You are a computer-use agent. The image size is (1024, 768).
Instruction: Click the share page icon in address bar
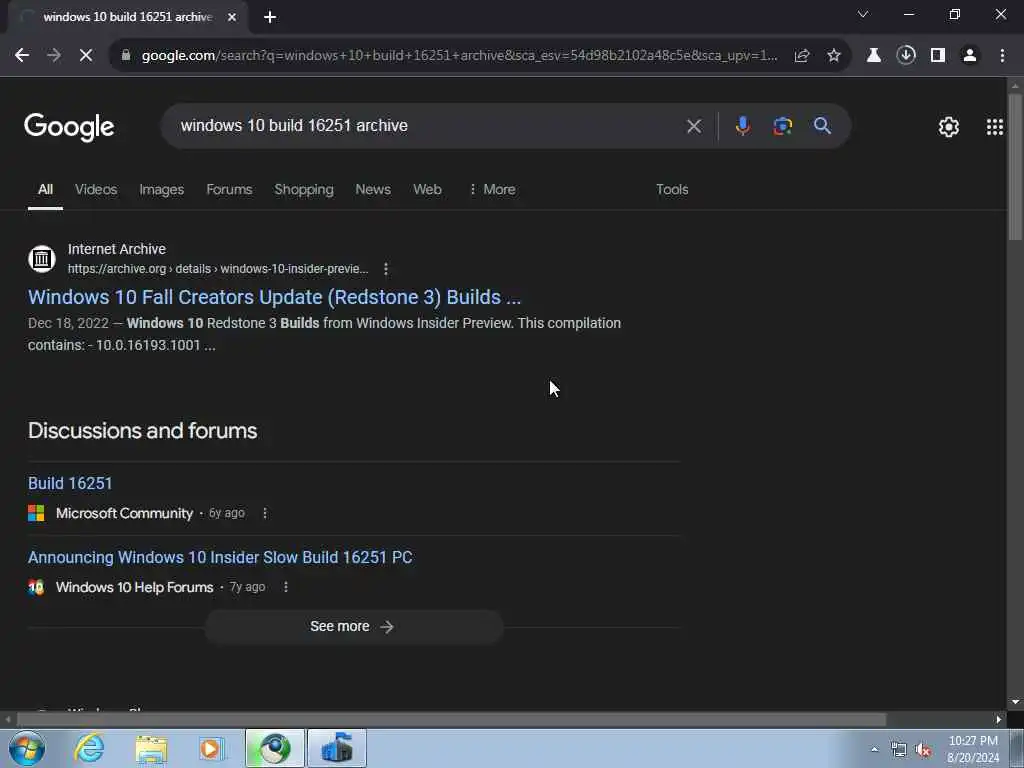click(801, 56)
